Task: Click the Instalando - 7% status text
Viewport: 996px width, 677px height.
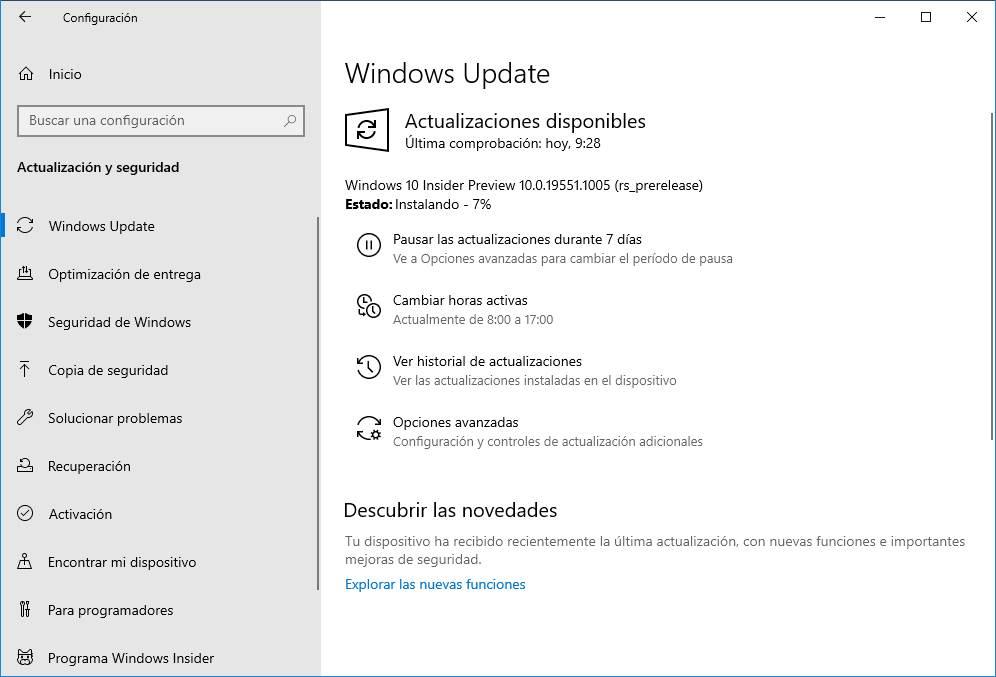Action: coord(443,204)
